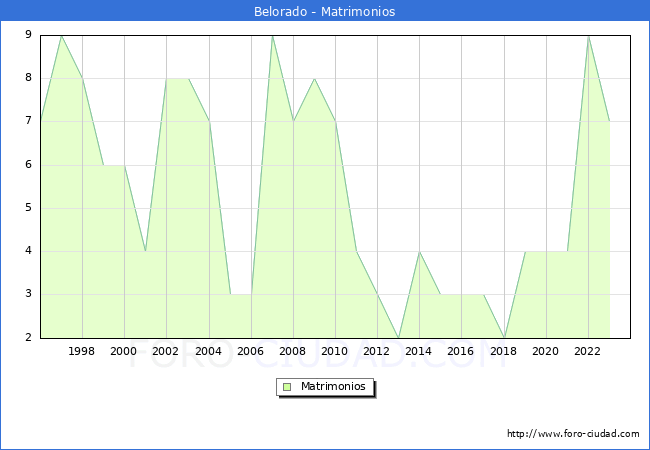Click the y-axis value 2
This screenshot has height=450, width=650.
[x=28, y=337]
